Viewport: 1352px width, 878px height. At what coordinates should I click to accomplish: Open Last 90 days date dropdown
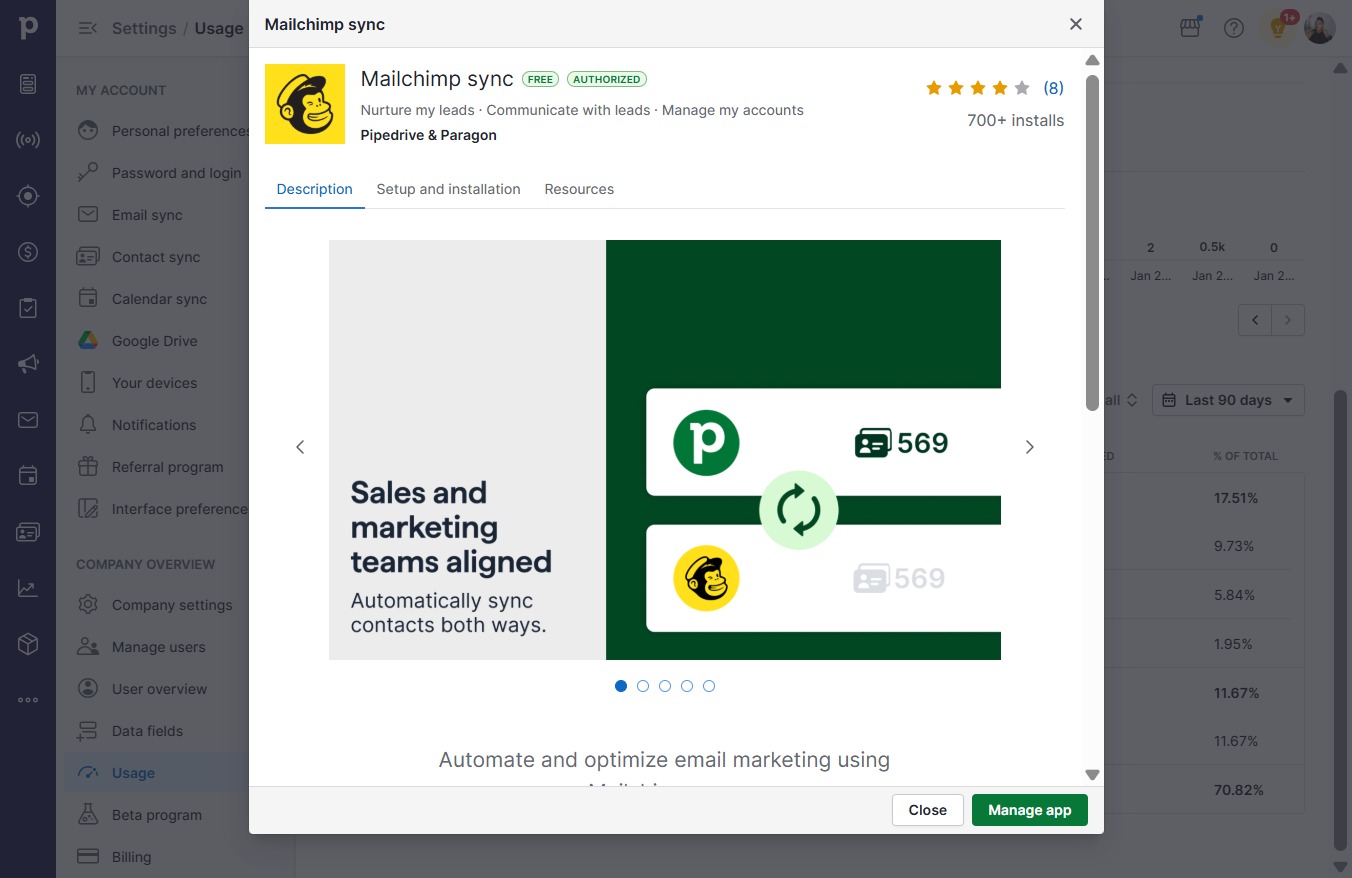tap(1228, 400)
